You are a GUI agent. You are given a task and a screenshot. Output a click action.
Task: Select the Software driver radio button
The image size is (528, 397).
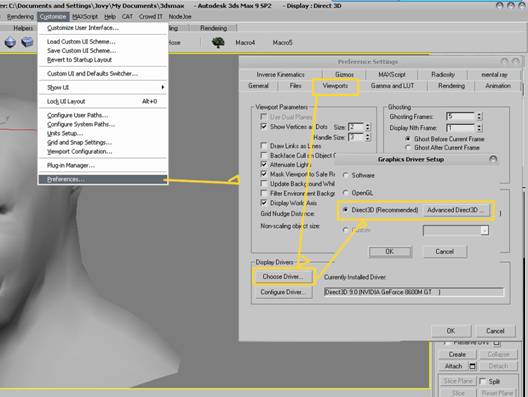[x=345, y=175]
